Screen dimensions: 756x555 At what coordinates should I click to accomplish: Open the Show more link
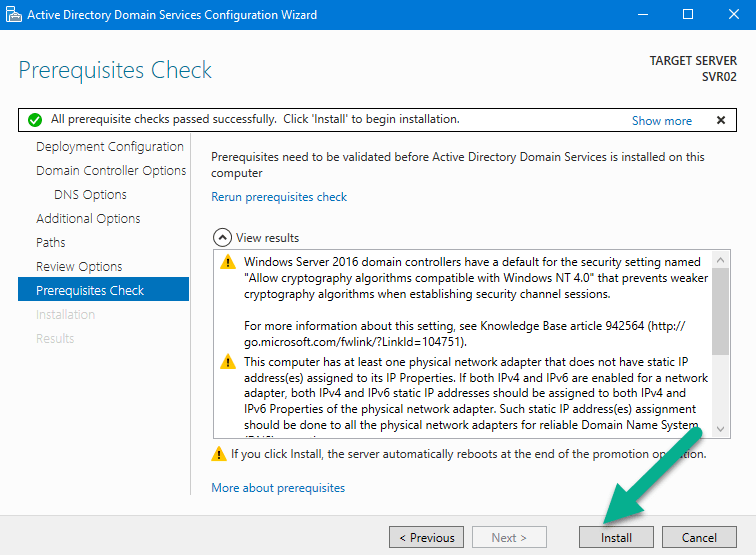pos(662,121)
